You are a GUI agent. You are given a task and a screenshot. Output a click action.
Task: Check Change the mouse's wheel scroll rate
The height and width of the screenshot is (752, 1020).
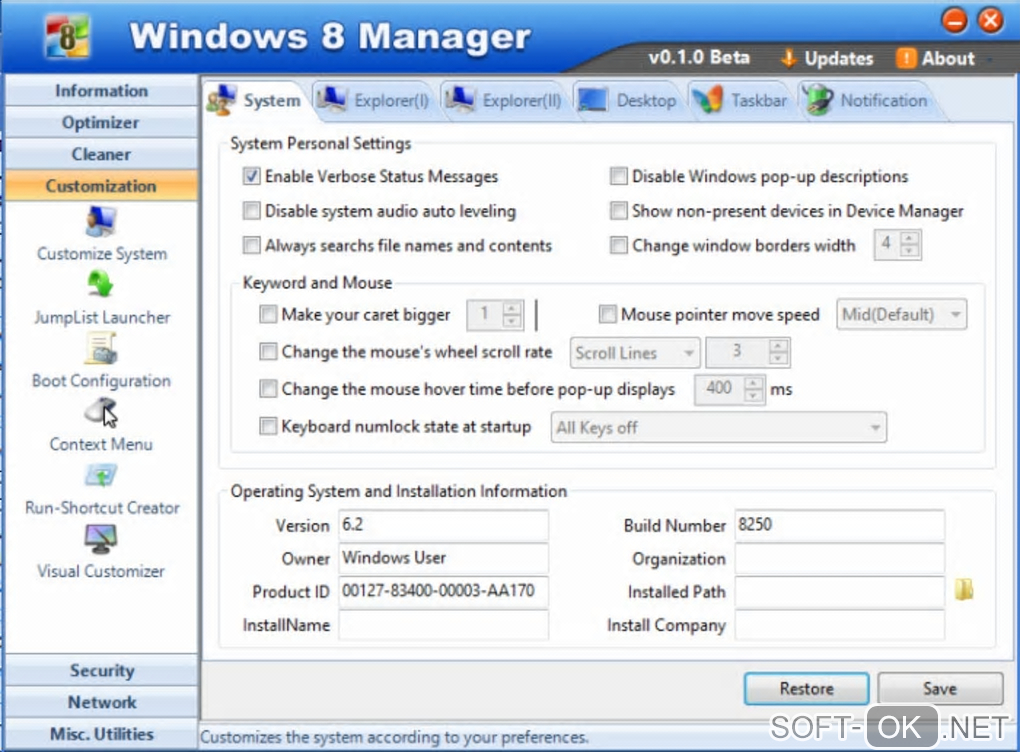(267, 352)
